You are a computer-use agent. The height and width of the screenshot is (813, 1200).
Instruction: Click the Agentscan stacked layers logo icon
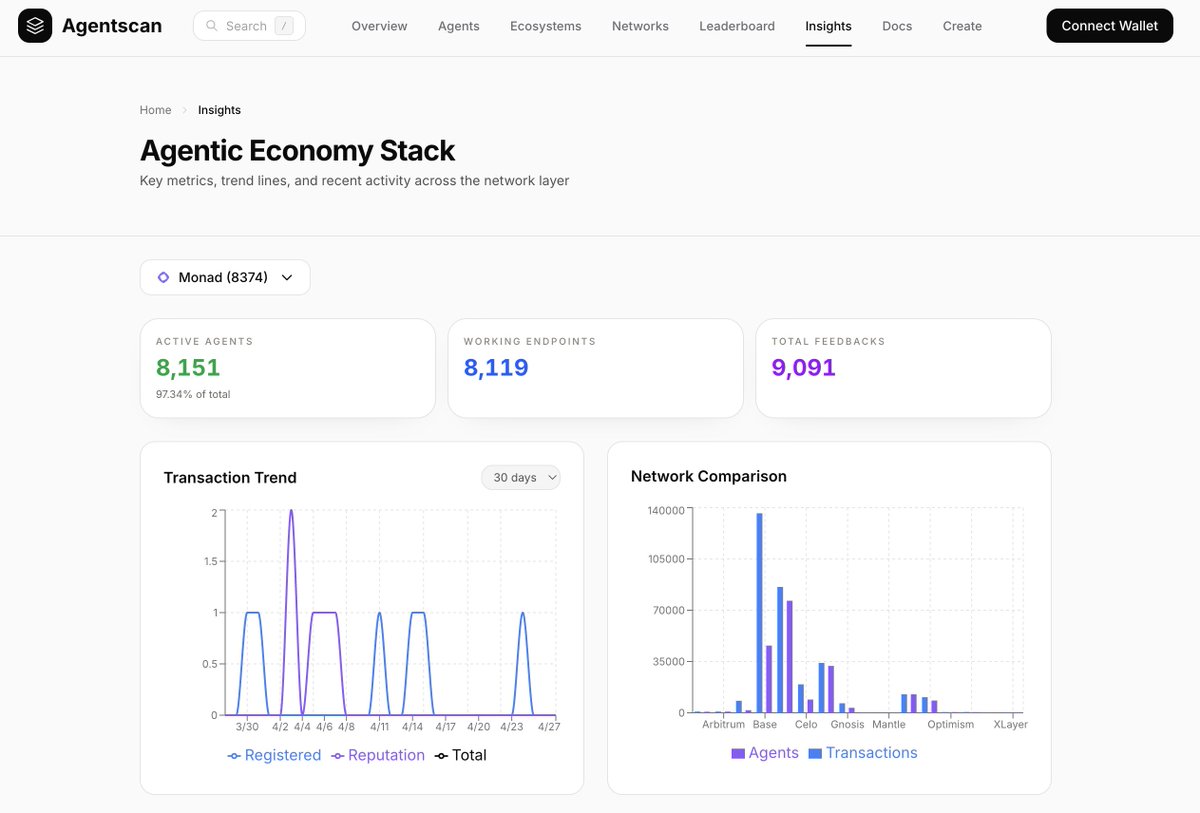[35, 26]
